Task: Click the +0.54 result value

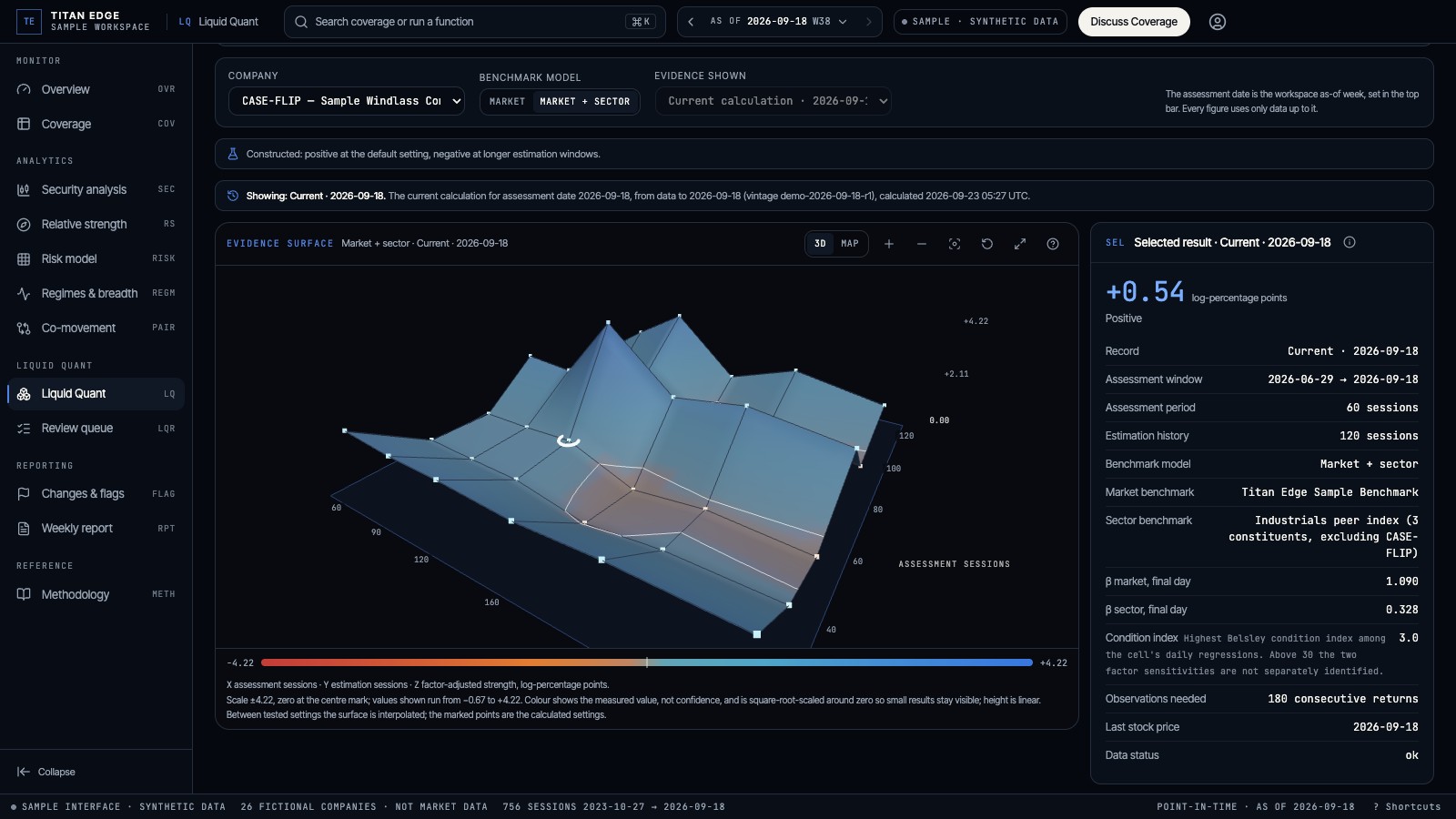Action: (x=1145, y=292)
